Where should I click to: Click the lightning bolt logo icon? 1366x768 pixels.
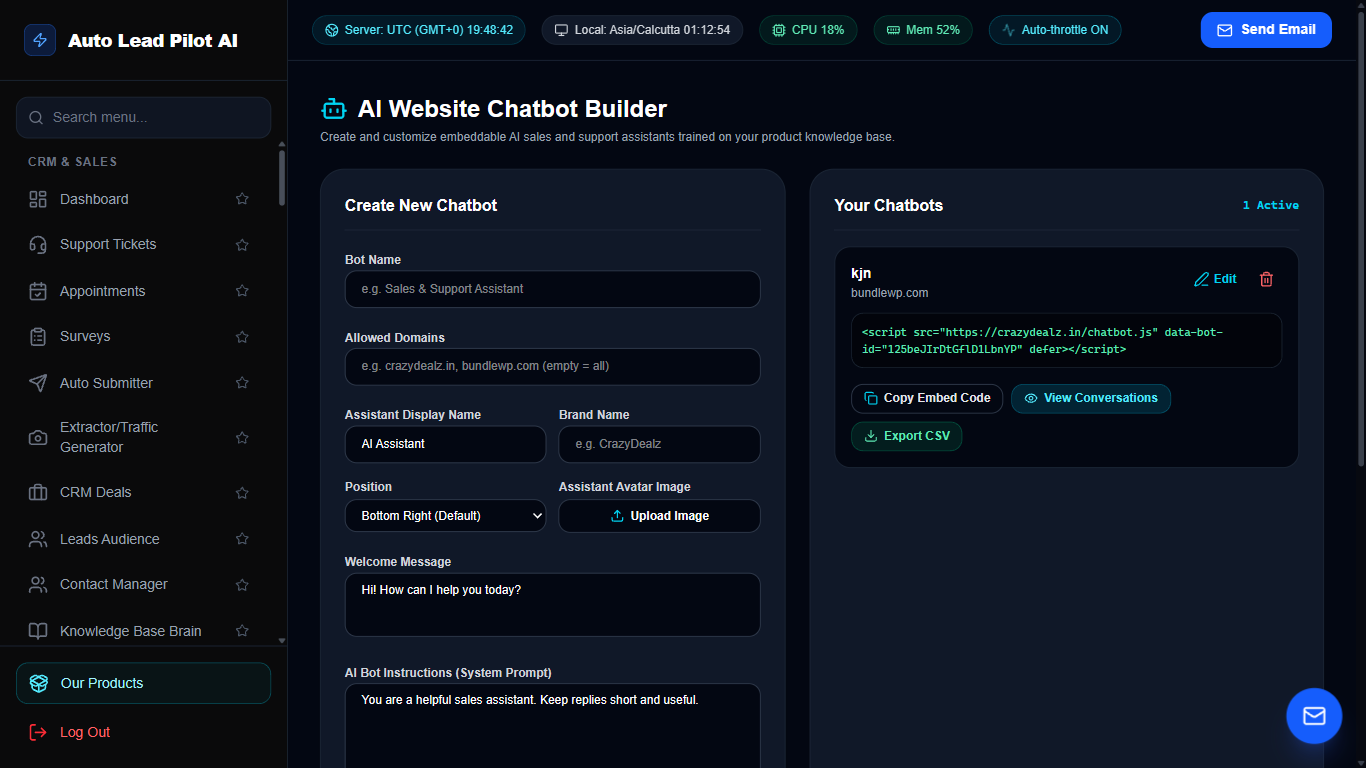point(40,40)
